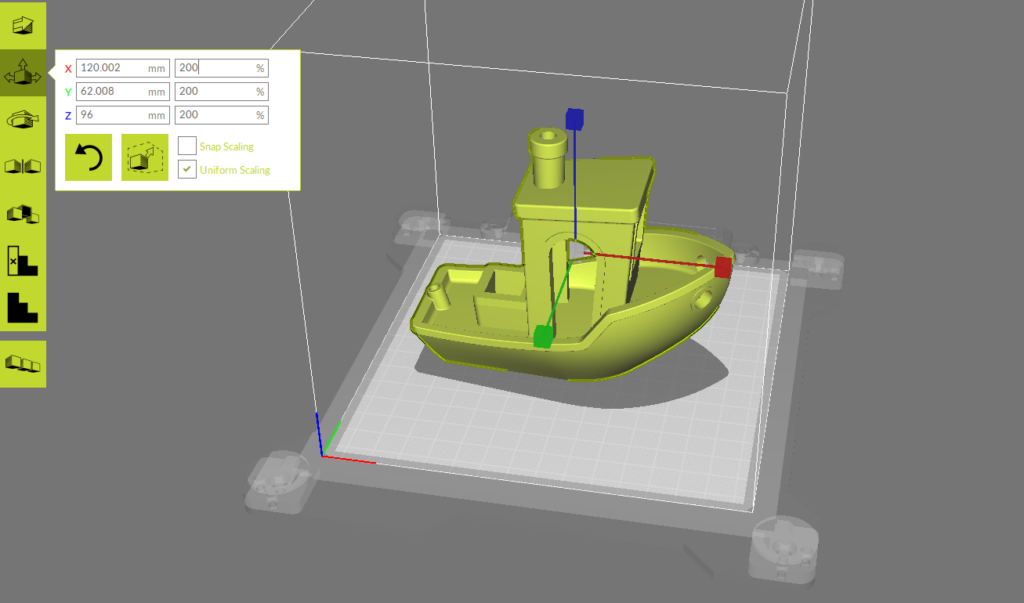This screenshot has height=603, width=1024.
Task: Click the lowest sidebar tool with three cubes
Action: click(x=23, y=364)
